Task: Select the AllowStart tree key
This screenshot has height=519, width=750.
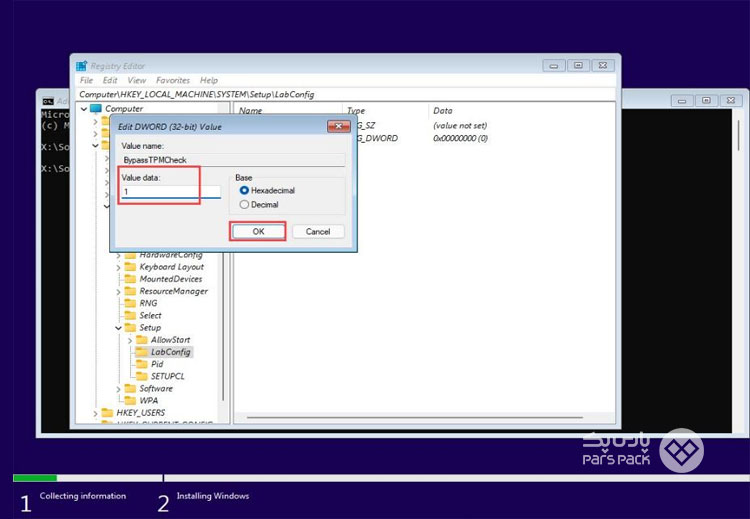Action: click(x=170, y=340)
